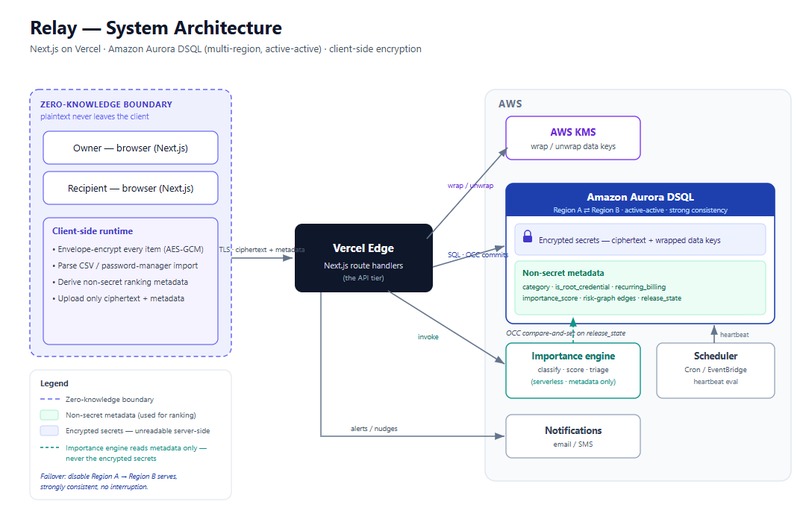
Task: Click 'heartbeat eval' text in Scheduler
Action: click(x=715, y=382)
